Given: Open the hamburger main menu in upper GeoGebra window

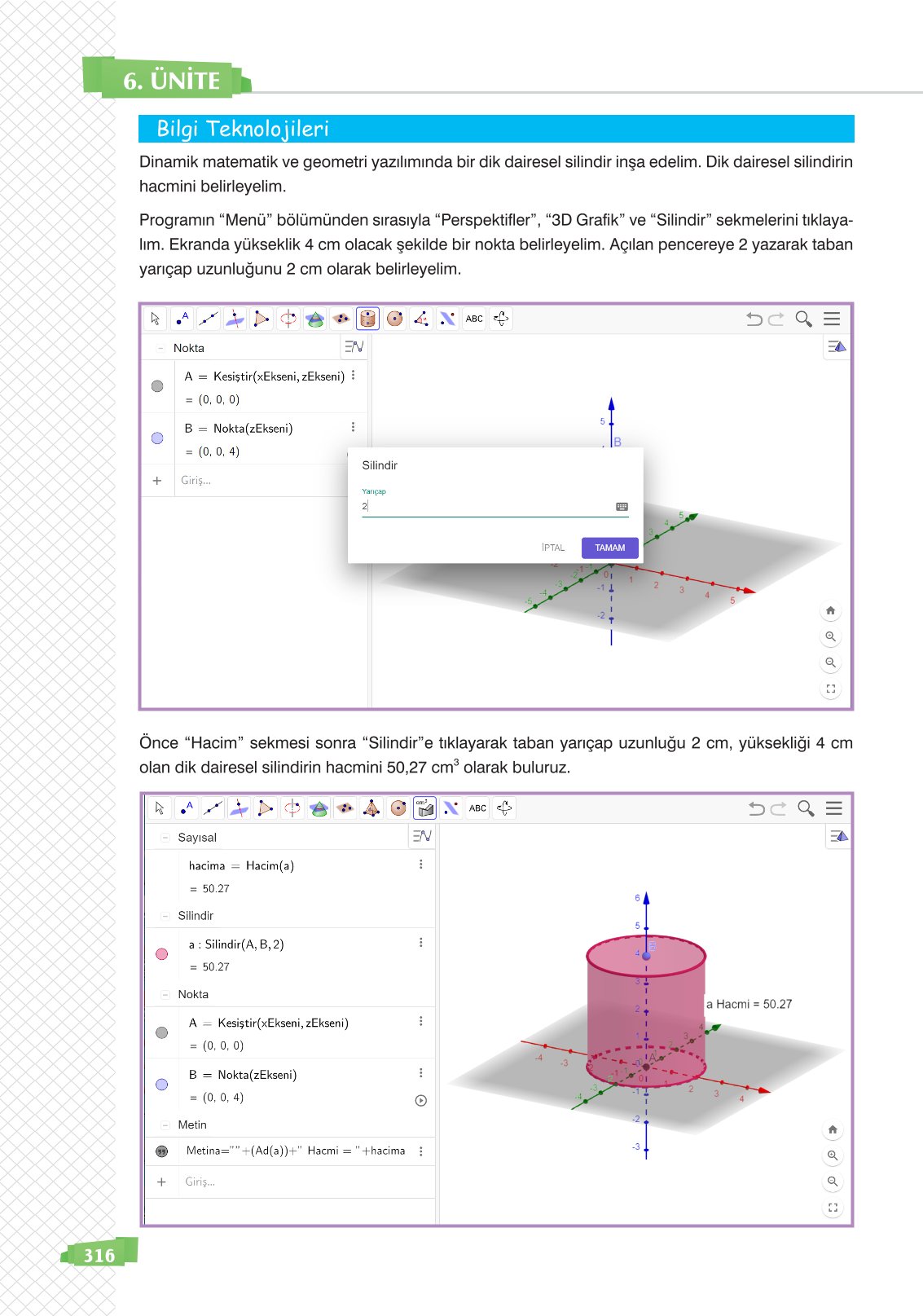Looking at the screenshot, I should [832, 319].
